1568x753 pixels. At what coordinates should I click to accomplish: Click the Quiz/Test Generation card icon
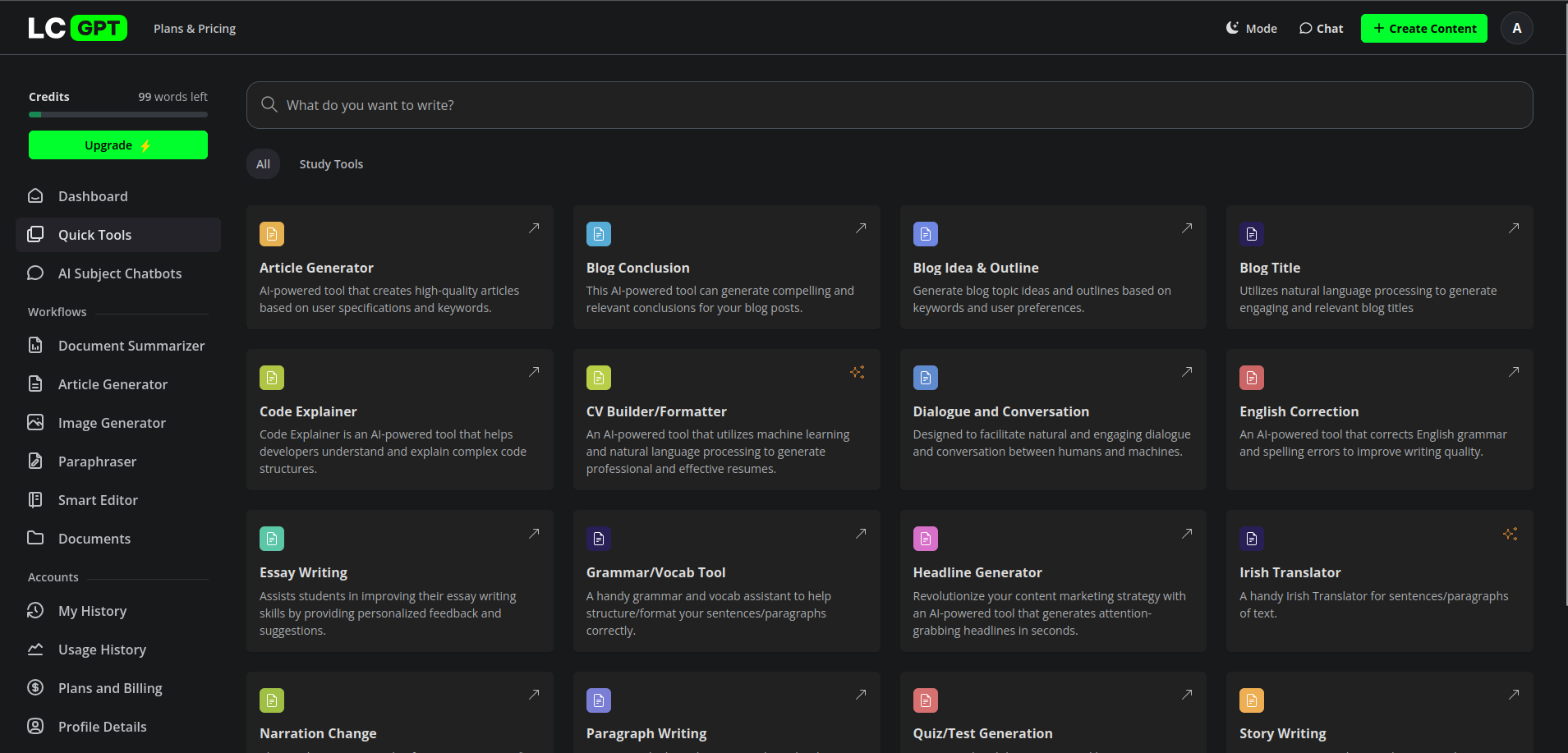point(926,700)
